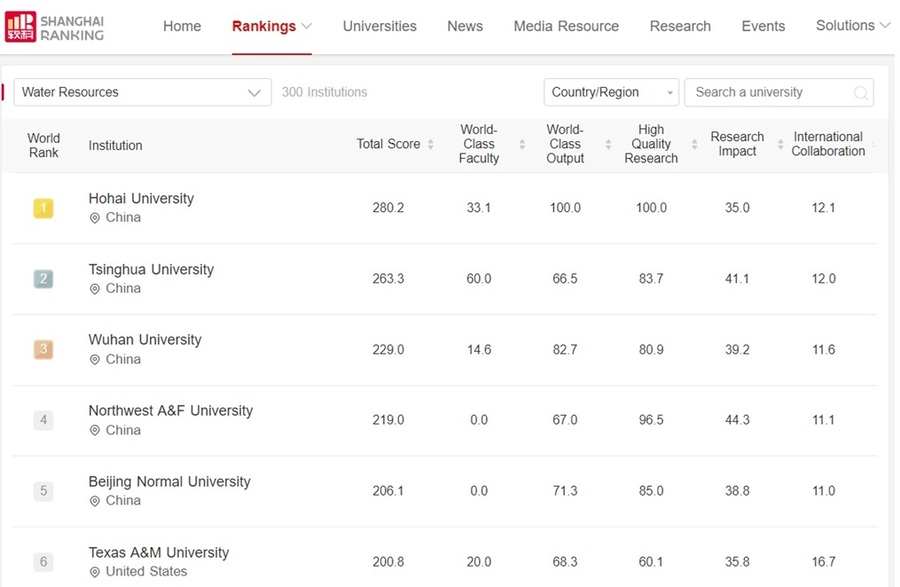Open the News page
Image resolution: width=900 pixels, height=587 pixels.
(x=465, y=26)
